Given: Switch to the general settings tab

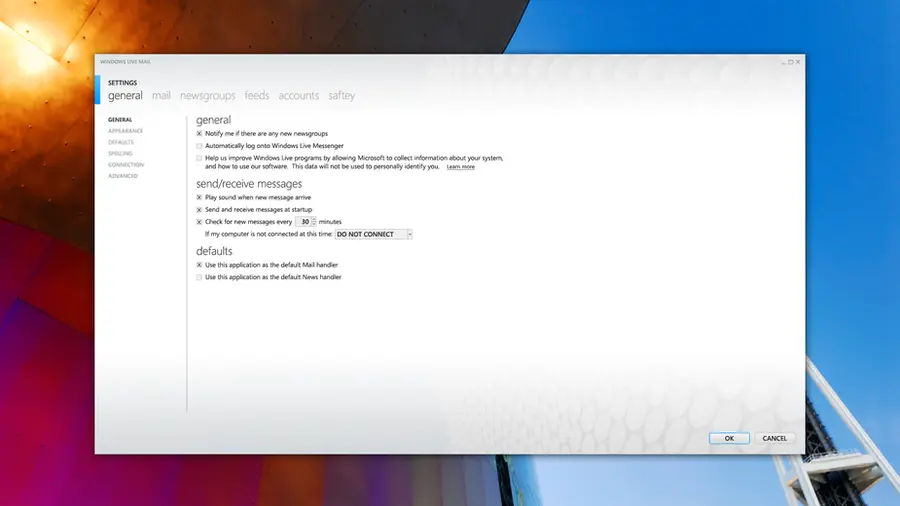Looking at the screenshot, I should [x=125, y=96].
